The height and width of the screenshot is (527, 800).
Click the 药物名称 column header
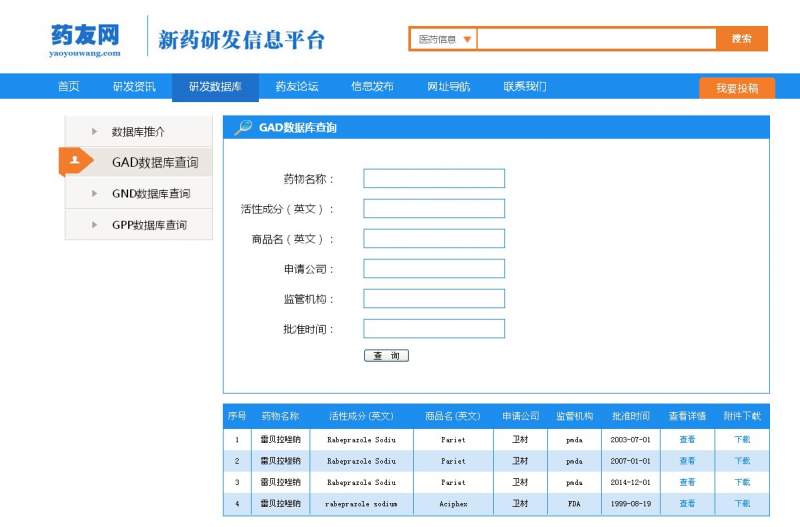pos(280,416)
